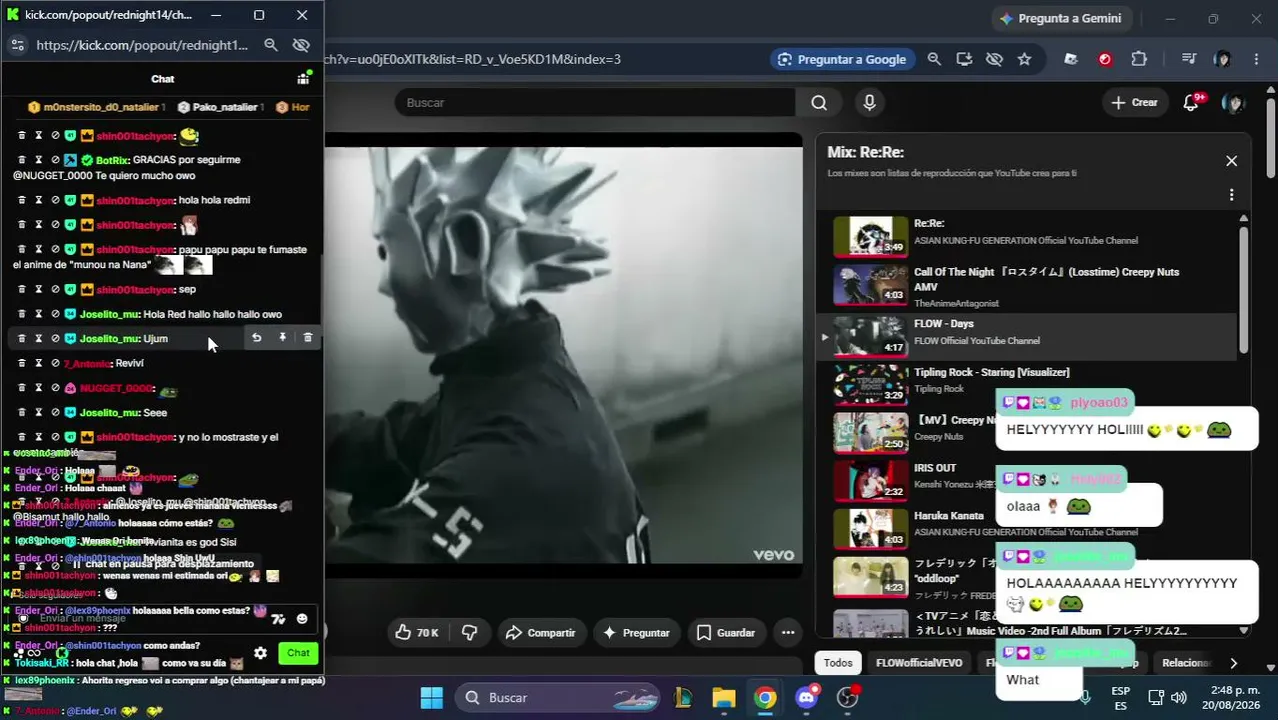Select 'FLOW - Days' in playlist
This screenshot has height=720, width=1278.
[x=1028, y=336]
